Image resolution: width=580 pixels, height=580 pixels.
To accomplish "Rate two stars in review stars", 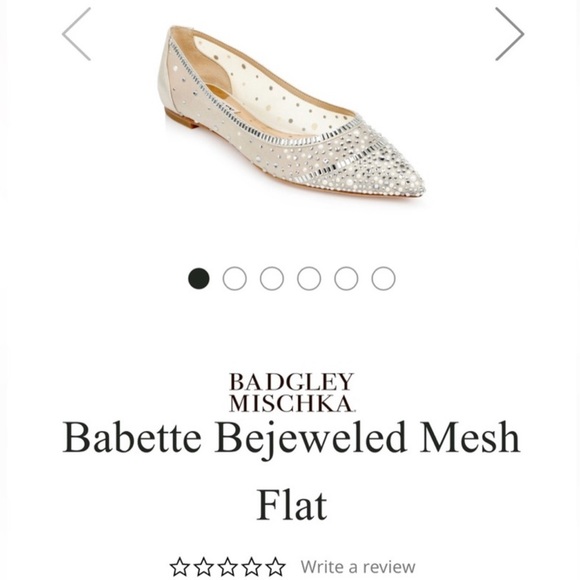I will coord(204,567).
